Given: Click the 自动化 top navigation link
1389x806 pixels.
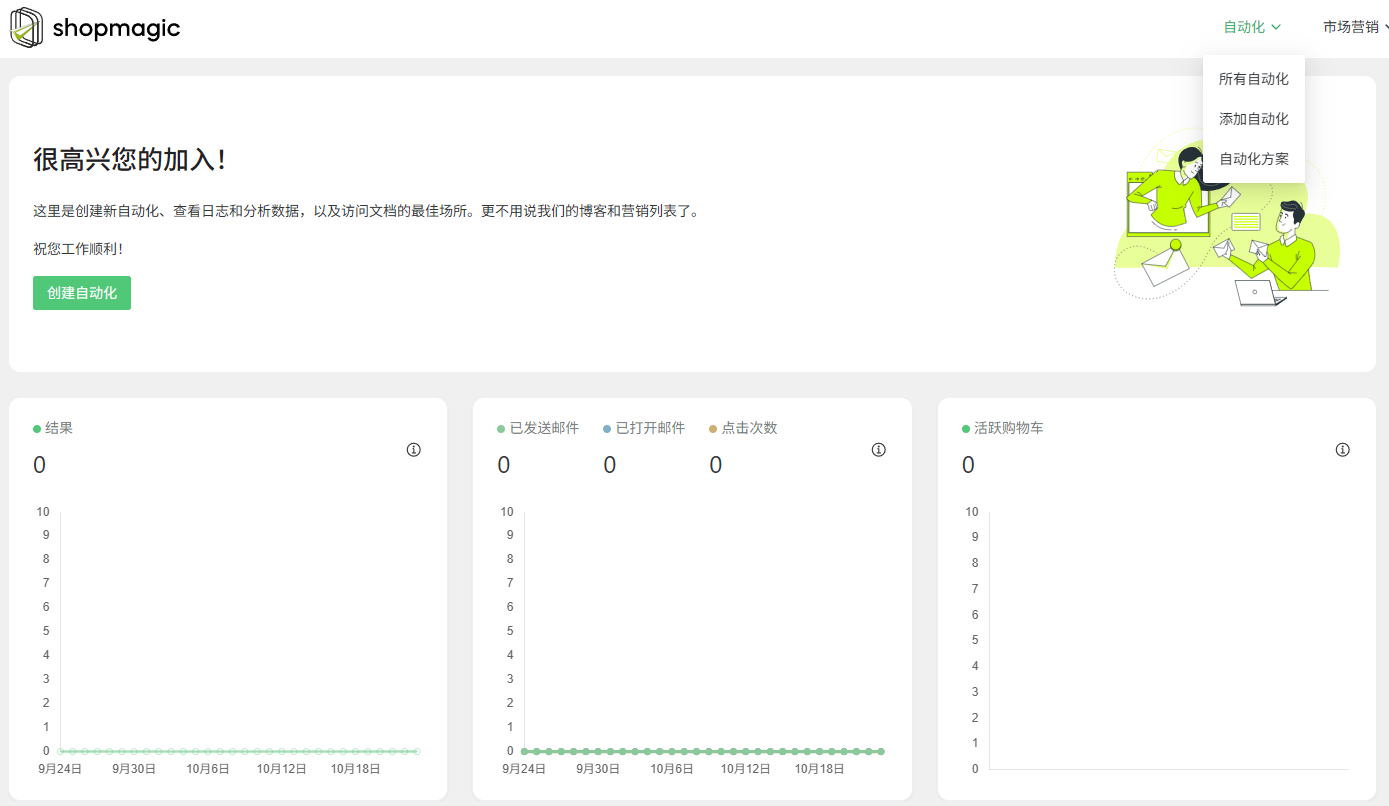Looking at the screenshot, I should coord(1246,27).
